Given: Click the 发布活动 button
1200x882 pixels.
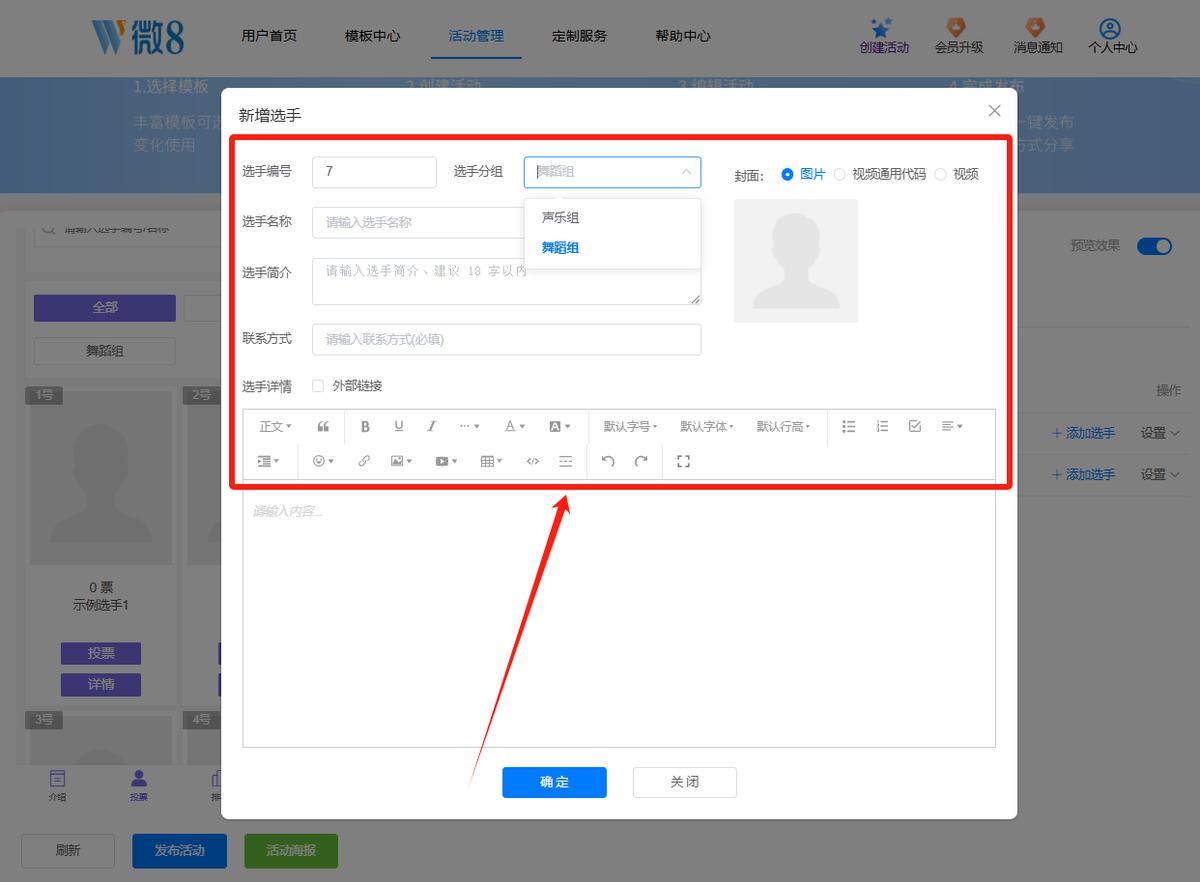Looking at the screenshot, I should tap(179, 851).
